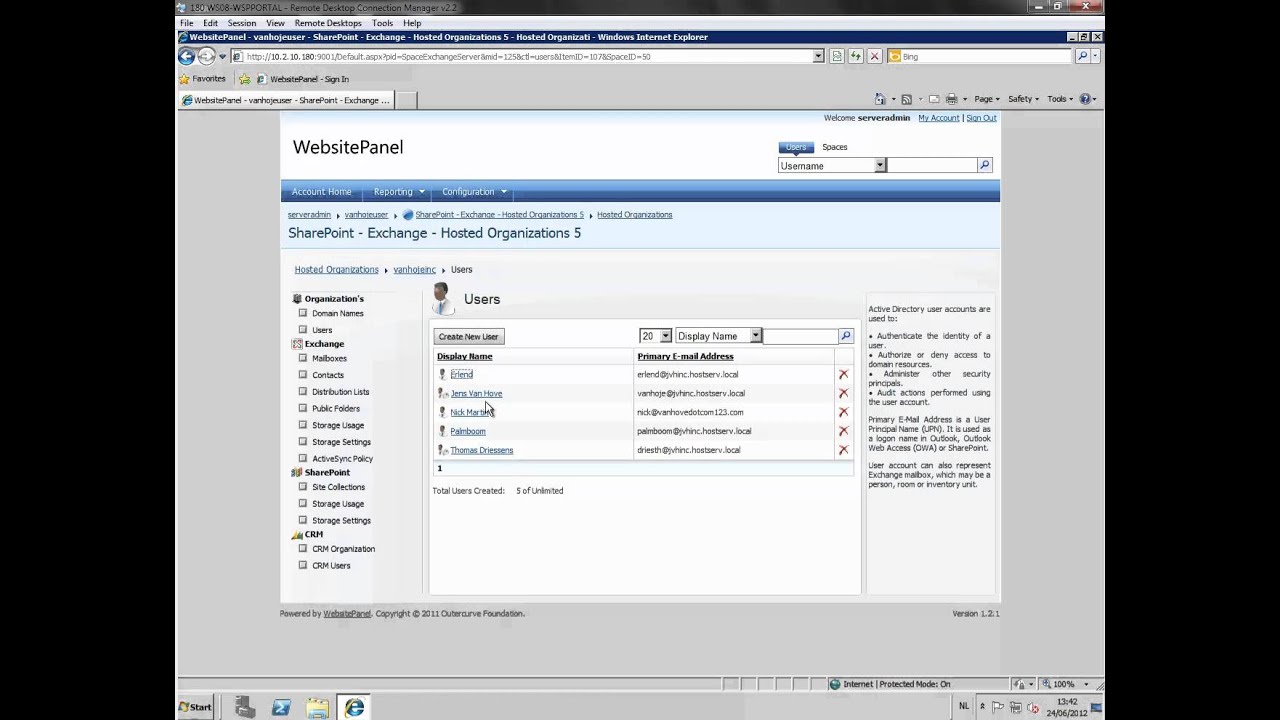This screenshot has height=720, width=1280.
Task: Open the IE Page dropdown menu
Action: 987,99
